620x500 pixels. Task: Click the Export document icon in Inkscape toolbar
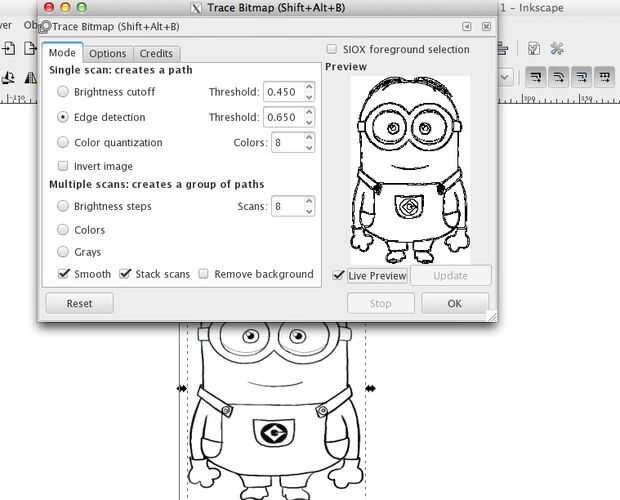pos(30,48)
